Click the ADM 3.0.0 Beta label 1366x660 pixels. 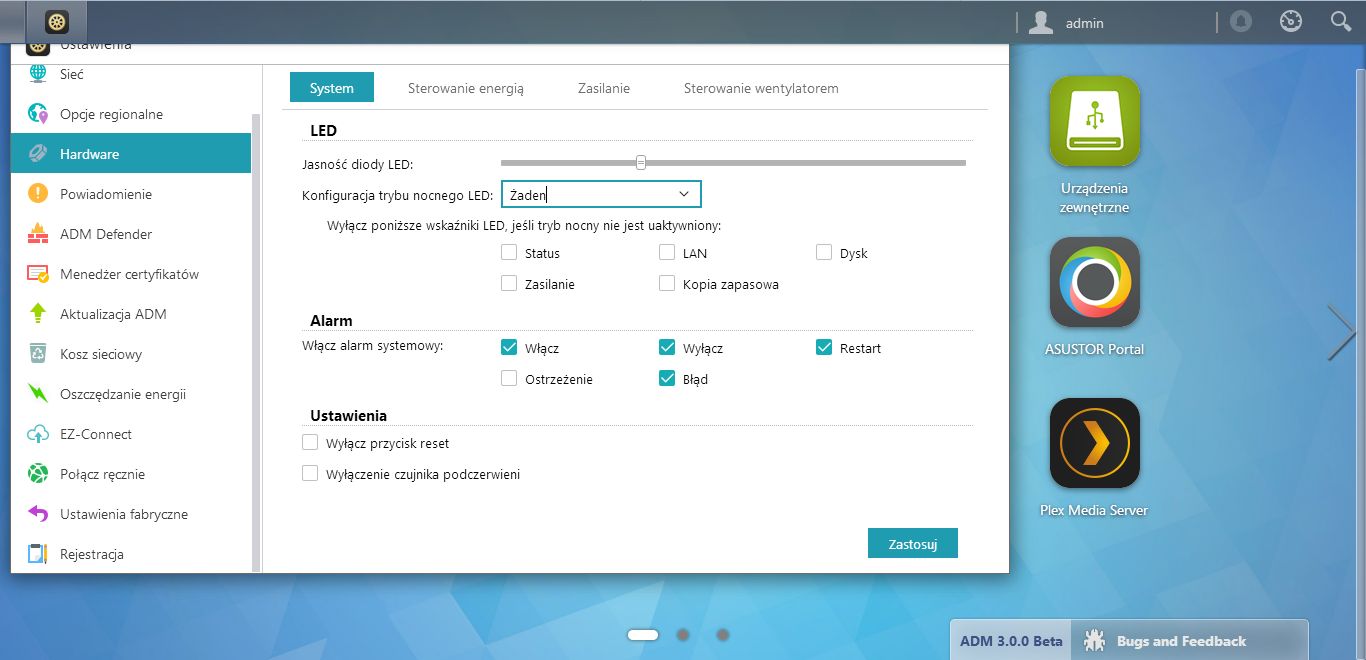(x=1011, y=641)
